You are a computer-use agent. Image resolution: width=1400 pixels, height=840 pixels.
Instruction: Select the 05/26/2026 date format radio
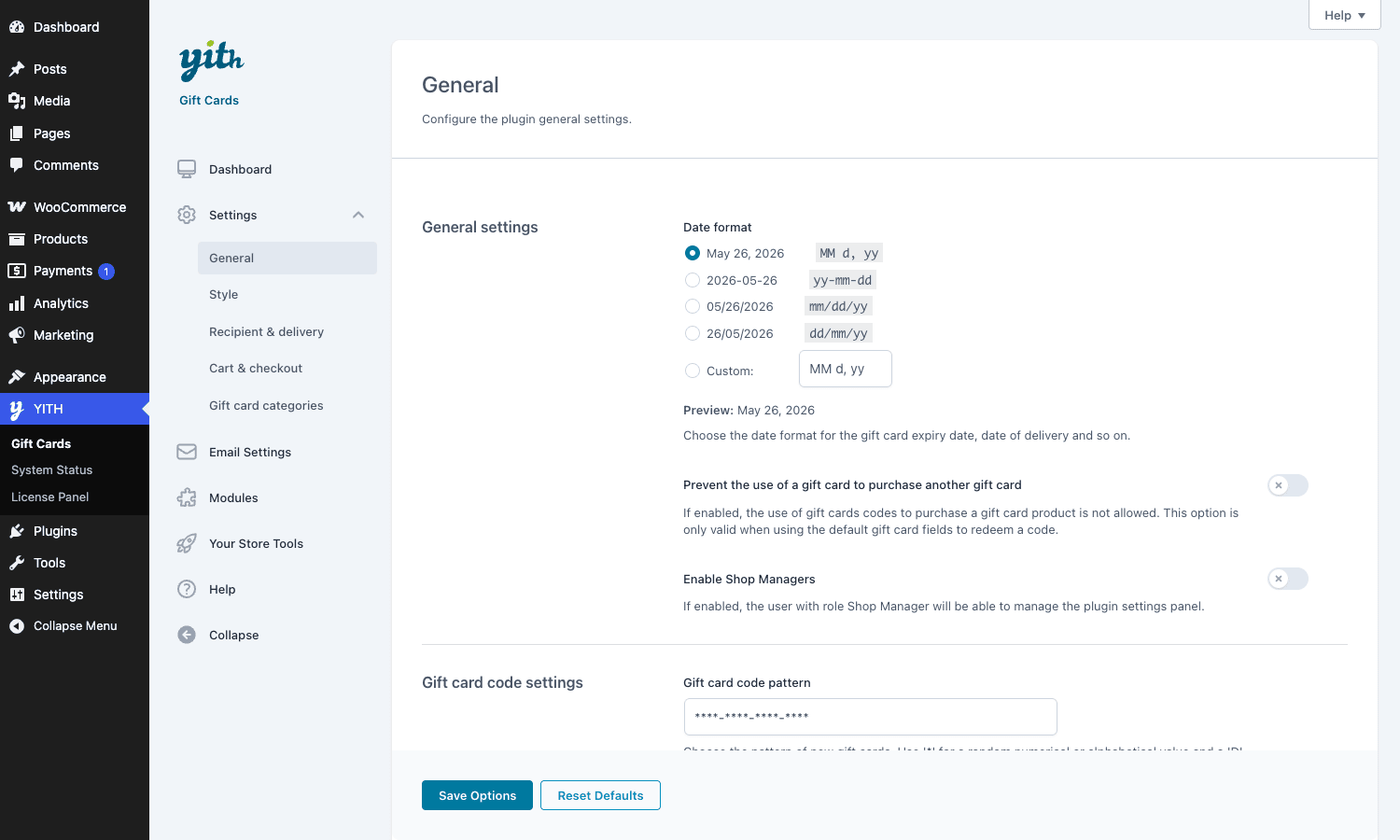693,306
